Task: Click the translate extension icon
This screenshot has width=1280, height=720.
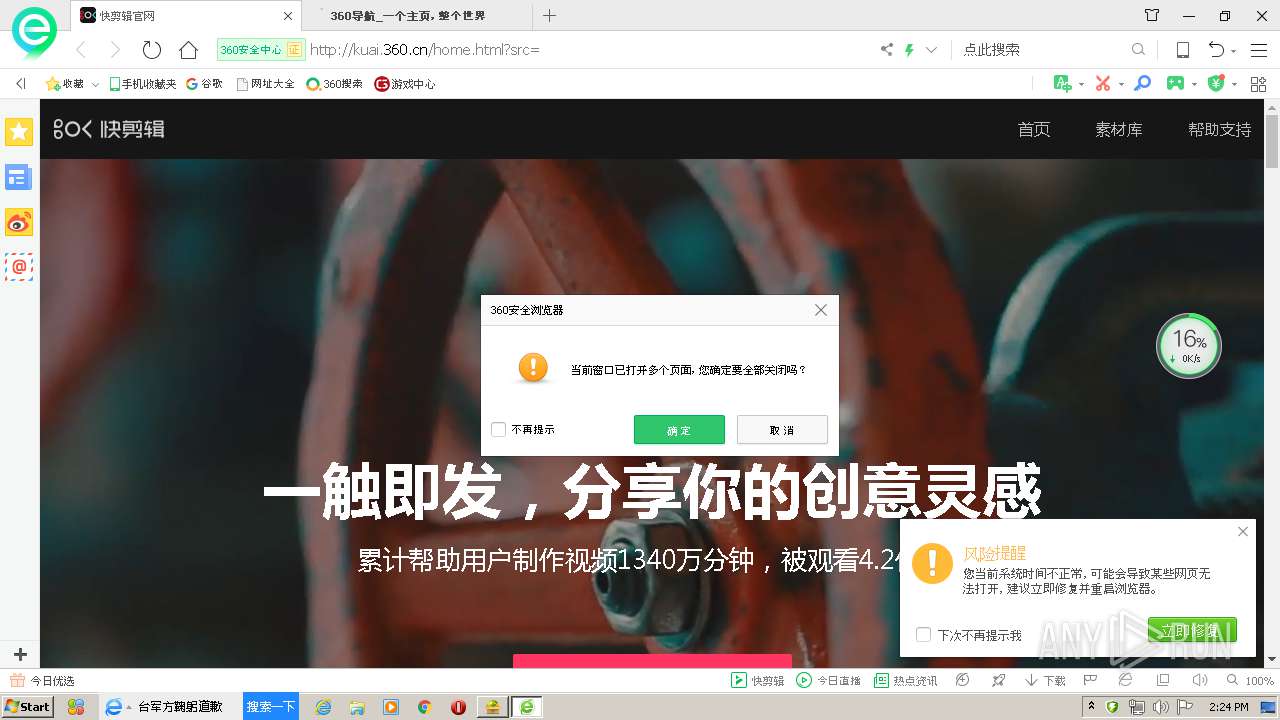Action: pyautogui.click(x=1063, y=83)
